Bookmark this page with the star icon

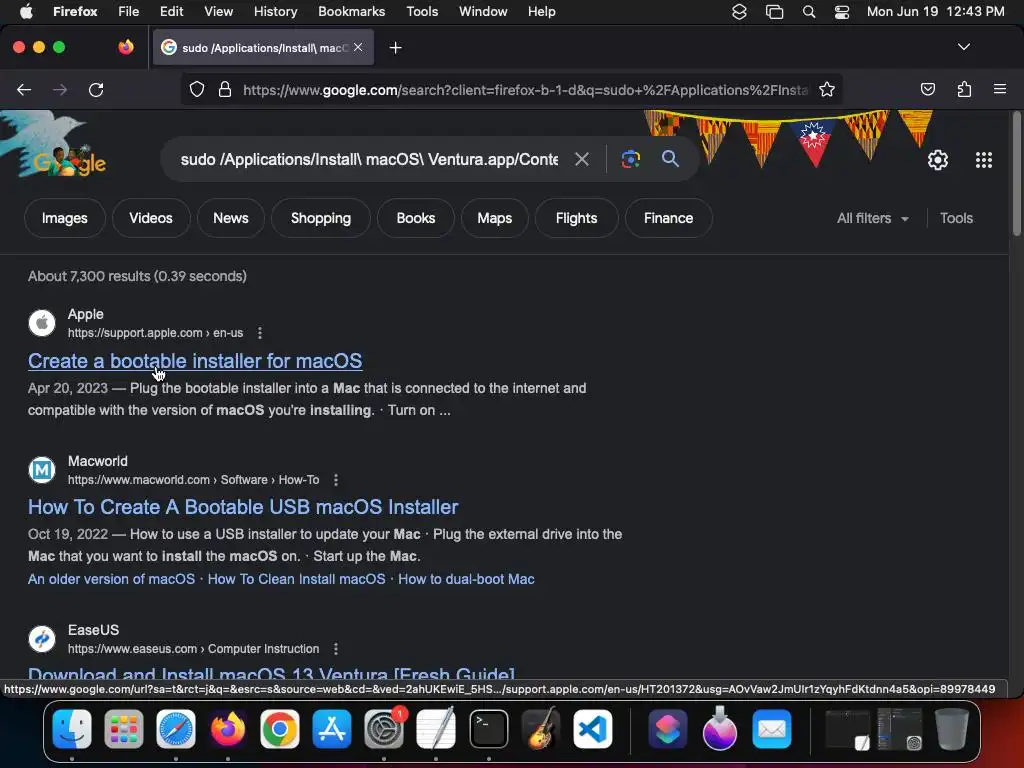pyautogui.click(x=827, y=89)
